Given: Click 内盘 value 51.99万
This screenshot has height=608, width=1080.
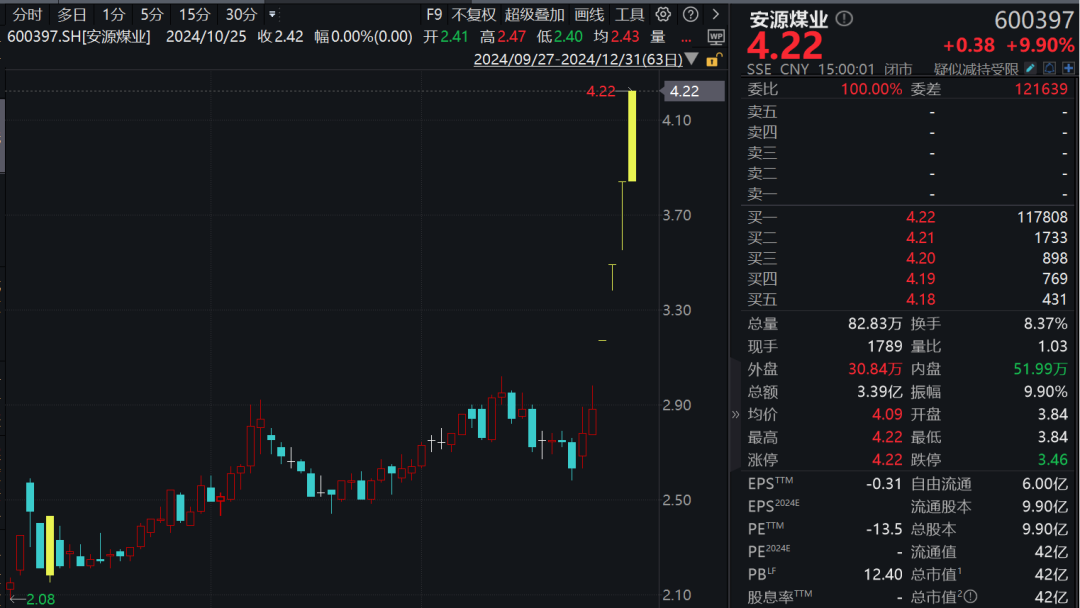Looking at the screenshot, I should [x=1041, y=369].
